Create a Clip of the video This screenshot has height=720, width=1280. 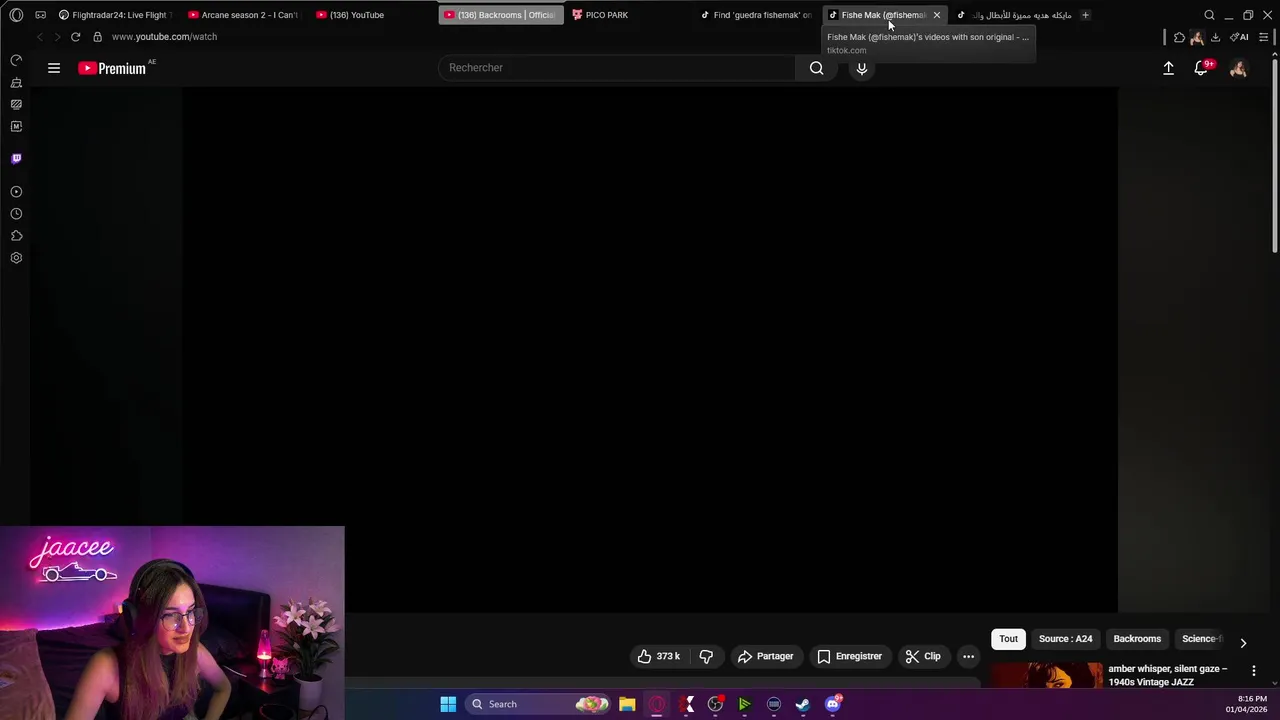(x=923, y=656)
